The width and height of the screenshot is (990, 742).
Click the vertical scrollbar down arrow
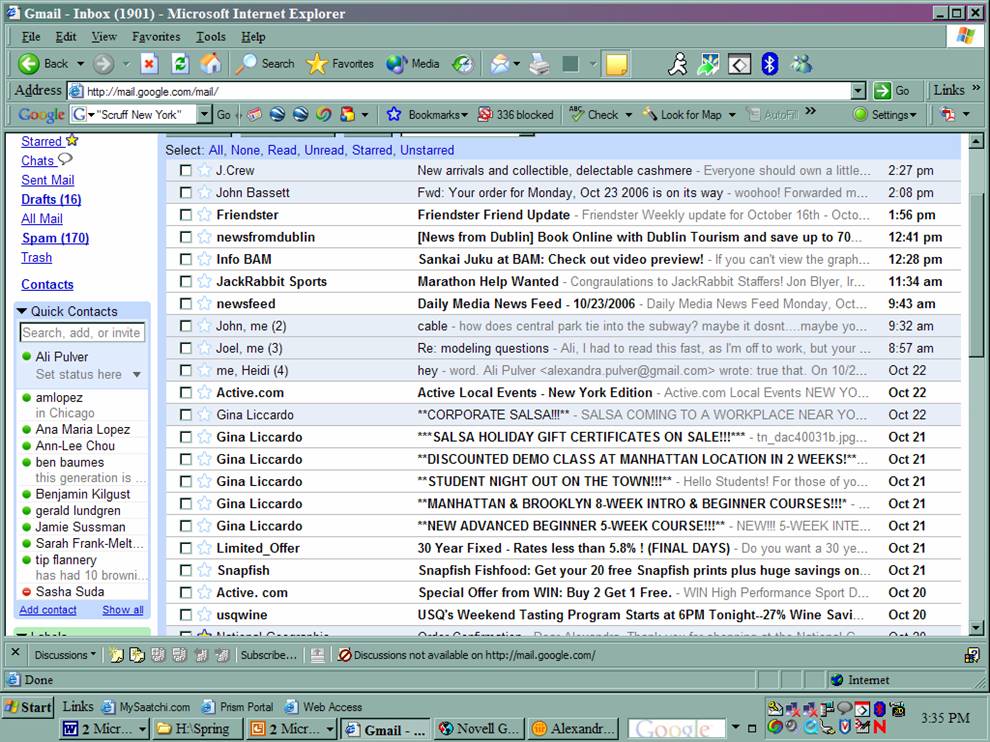pyautogui.click(x=975, y=628)
